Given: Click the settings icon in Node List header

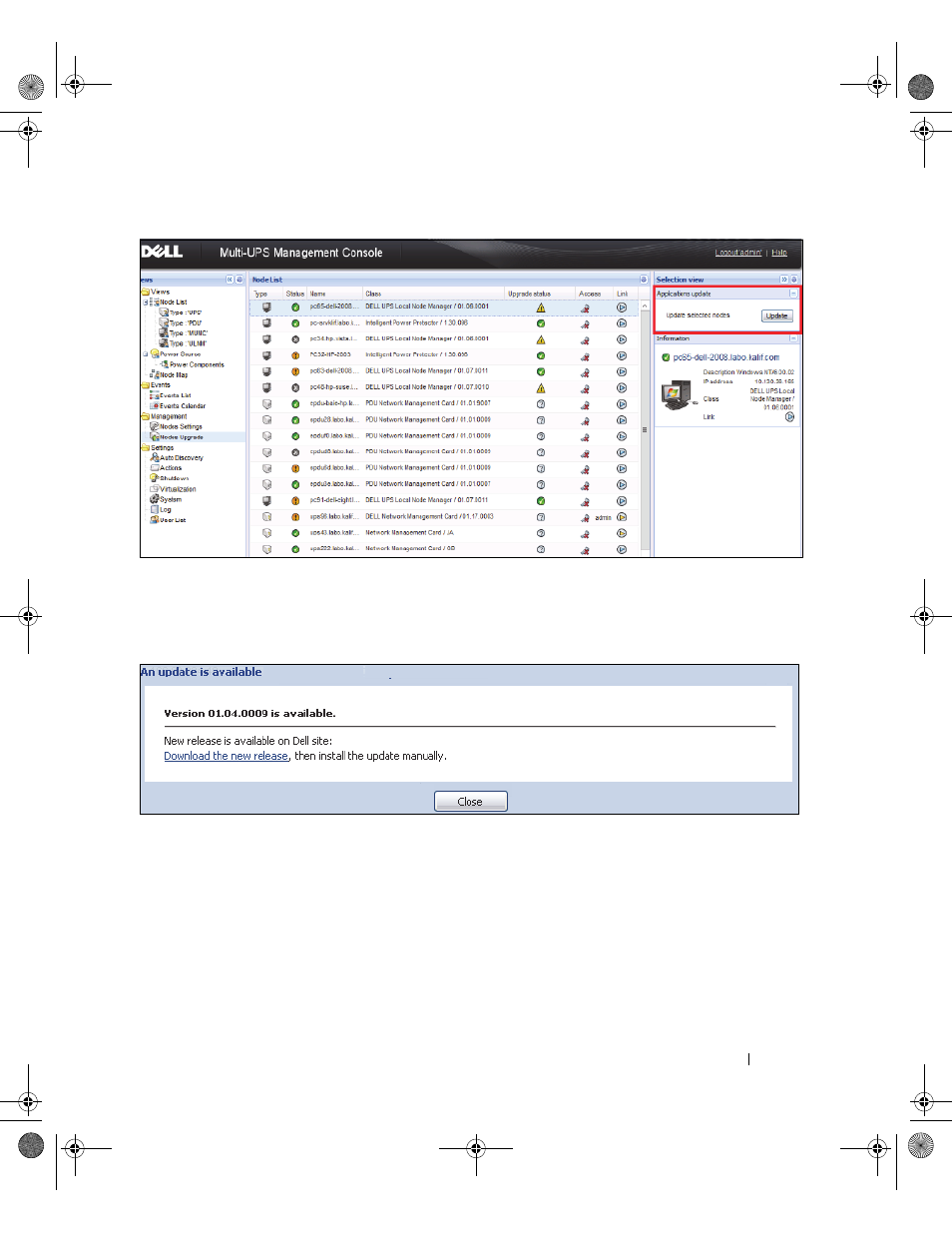Looking at the screenshot, I should pos(644,280).
